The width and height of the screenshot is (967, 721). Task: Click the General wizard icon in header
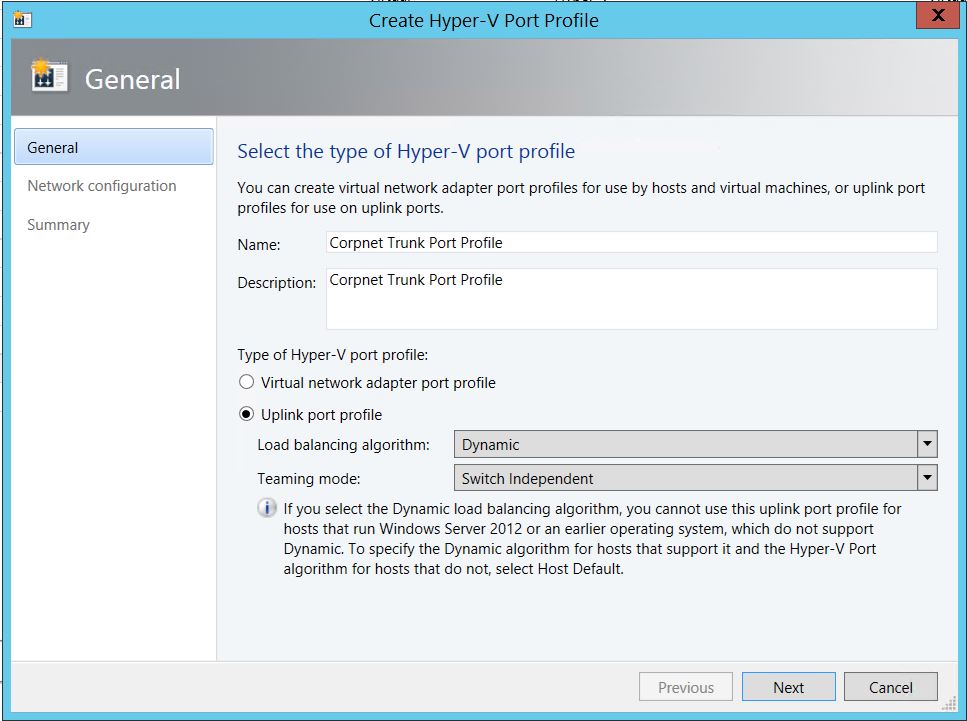tap(49, 78)
